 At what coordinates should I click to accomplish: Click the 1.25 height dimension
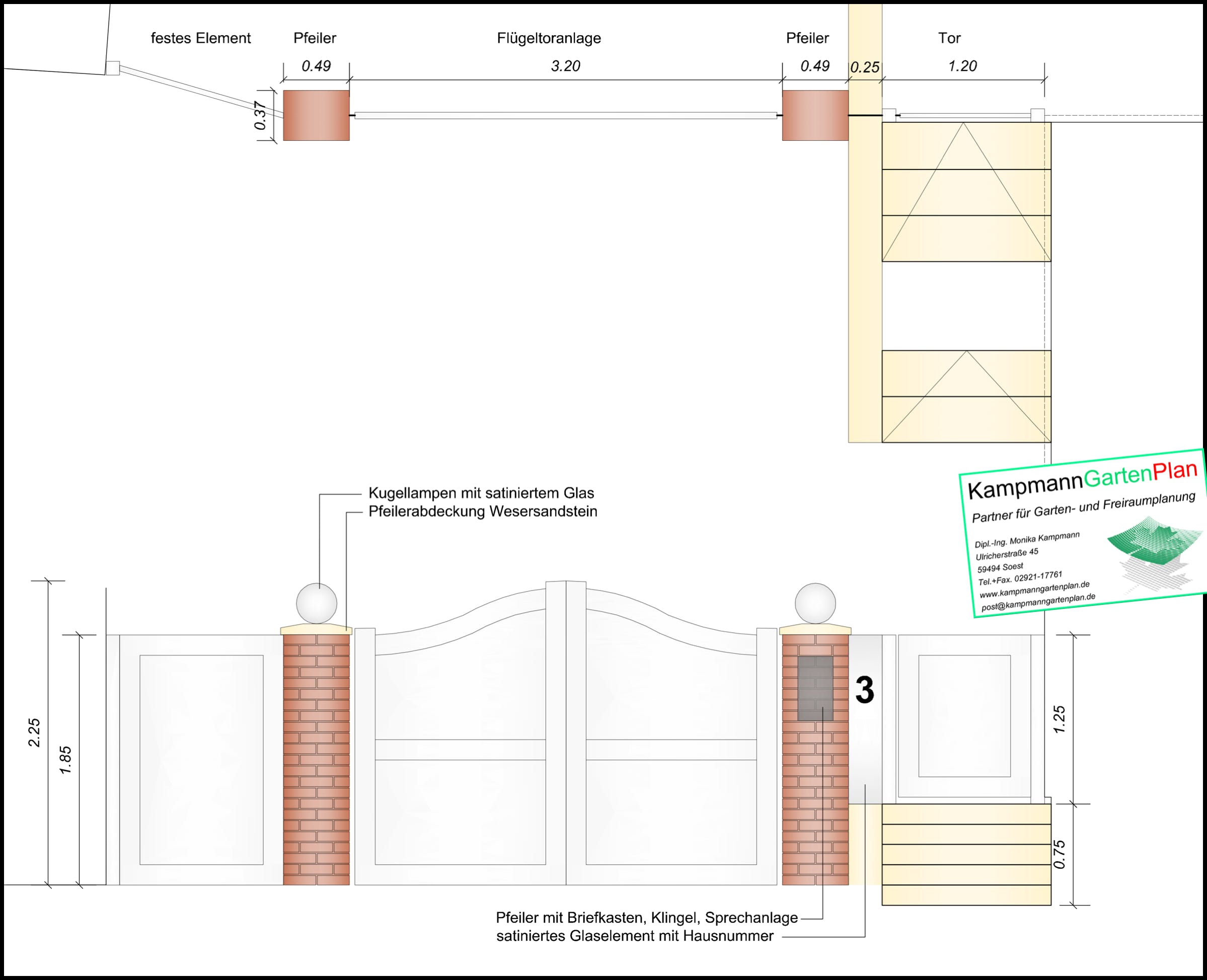pyautogui.click(x=1060, y=719)
